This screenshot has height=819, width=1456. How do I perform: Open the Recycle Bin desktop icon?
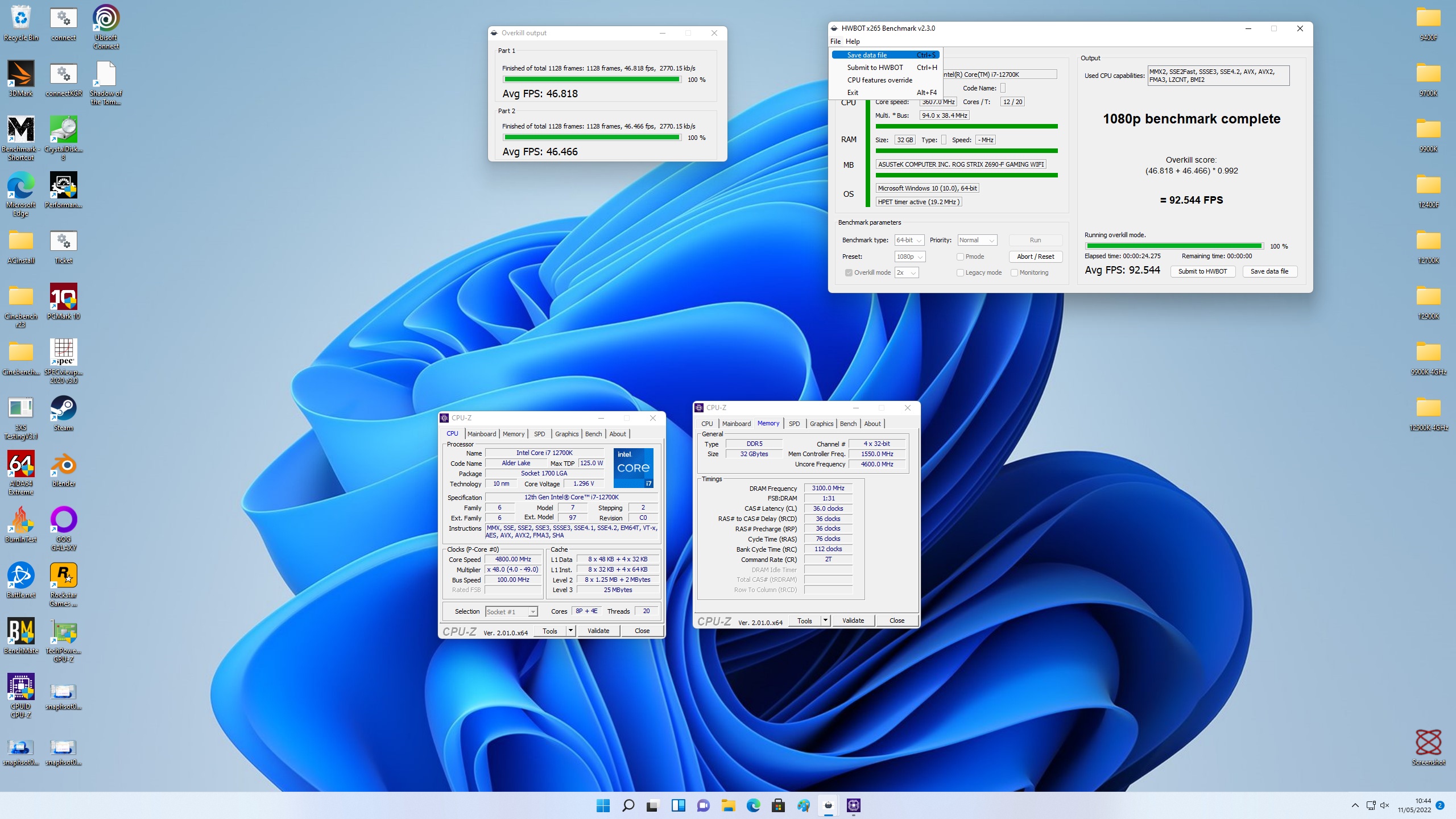21,23
